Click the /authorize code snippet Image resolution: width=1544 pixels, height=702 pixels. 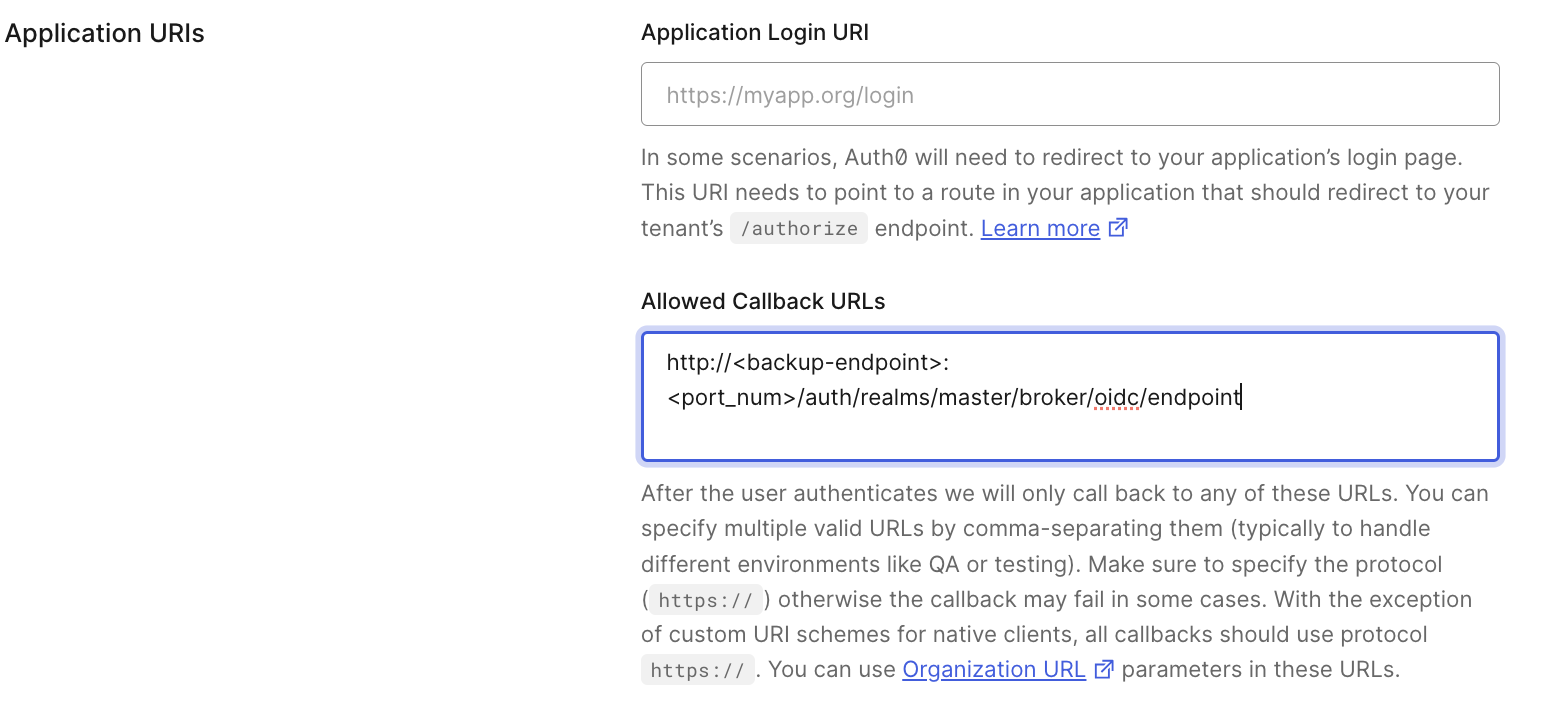[798, 229]
